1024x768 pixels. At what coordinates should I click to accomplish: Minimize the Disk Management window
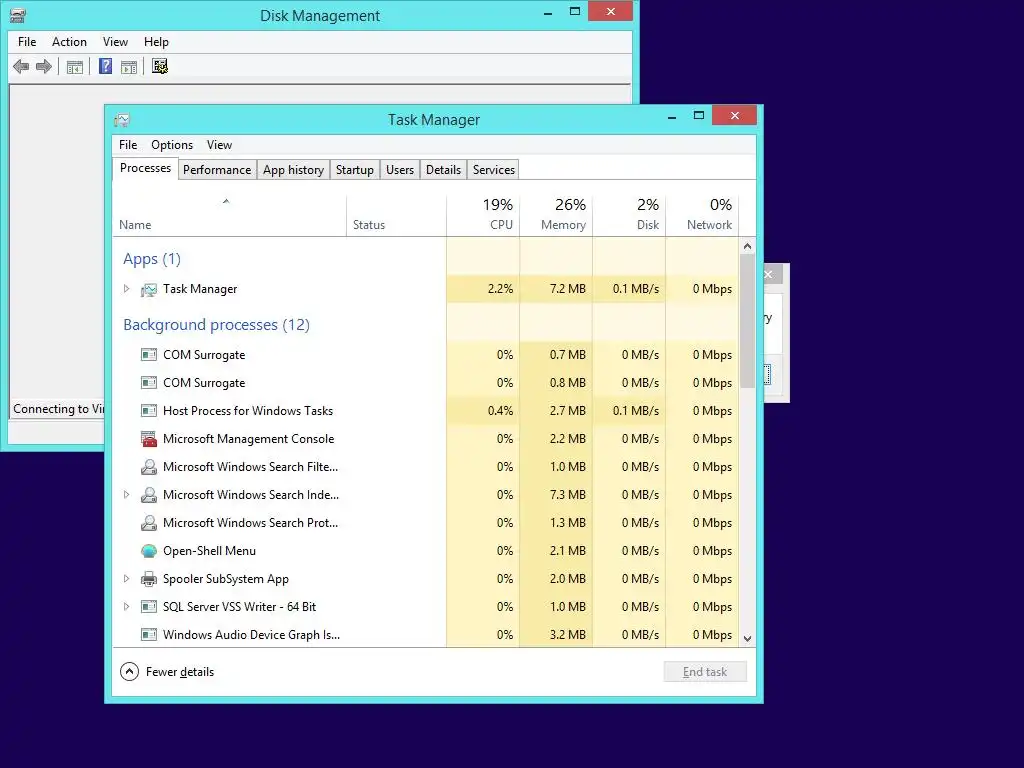pyautogui.click(x=548, y=12)
